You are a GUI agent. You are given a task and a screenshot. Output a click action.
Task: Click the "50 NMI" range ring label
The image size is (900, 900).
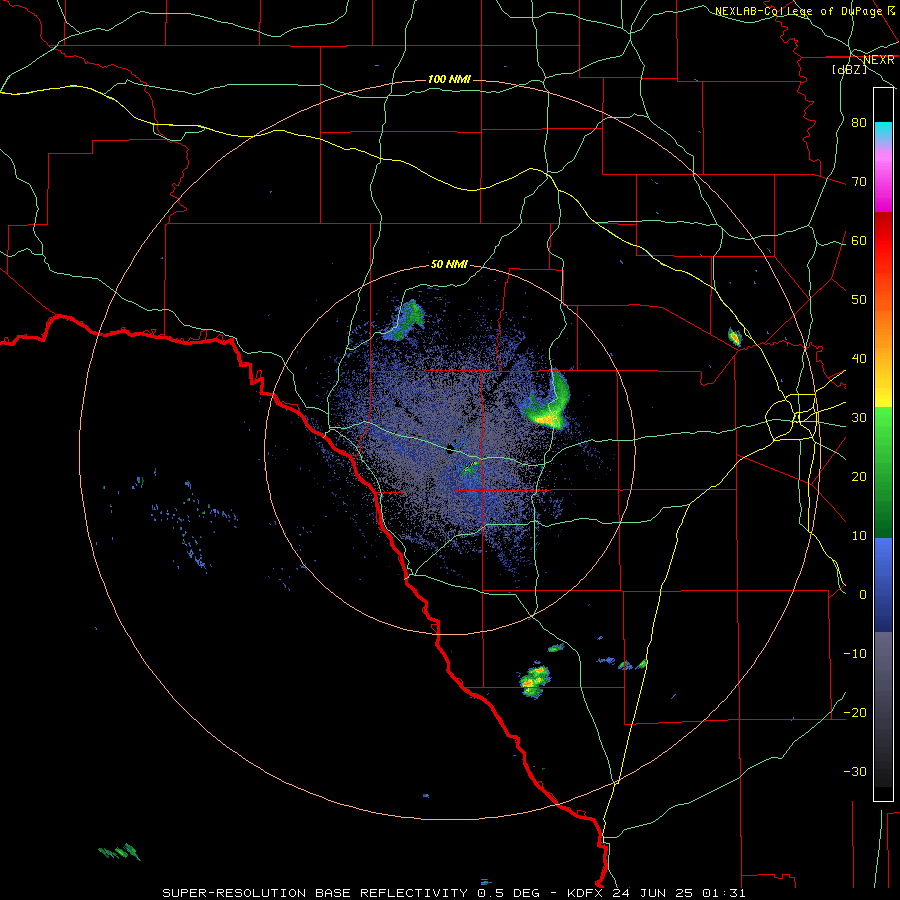tap(449, 264)
